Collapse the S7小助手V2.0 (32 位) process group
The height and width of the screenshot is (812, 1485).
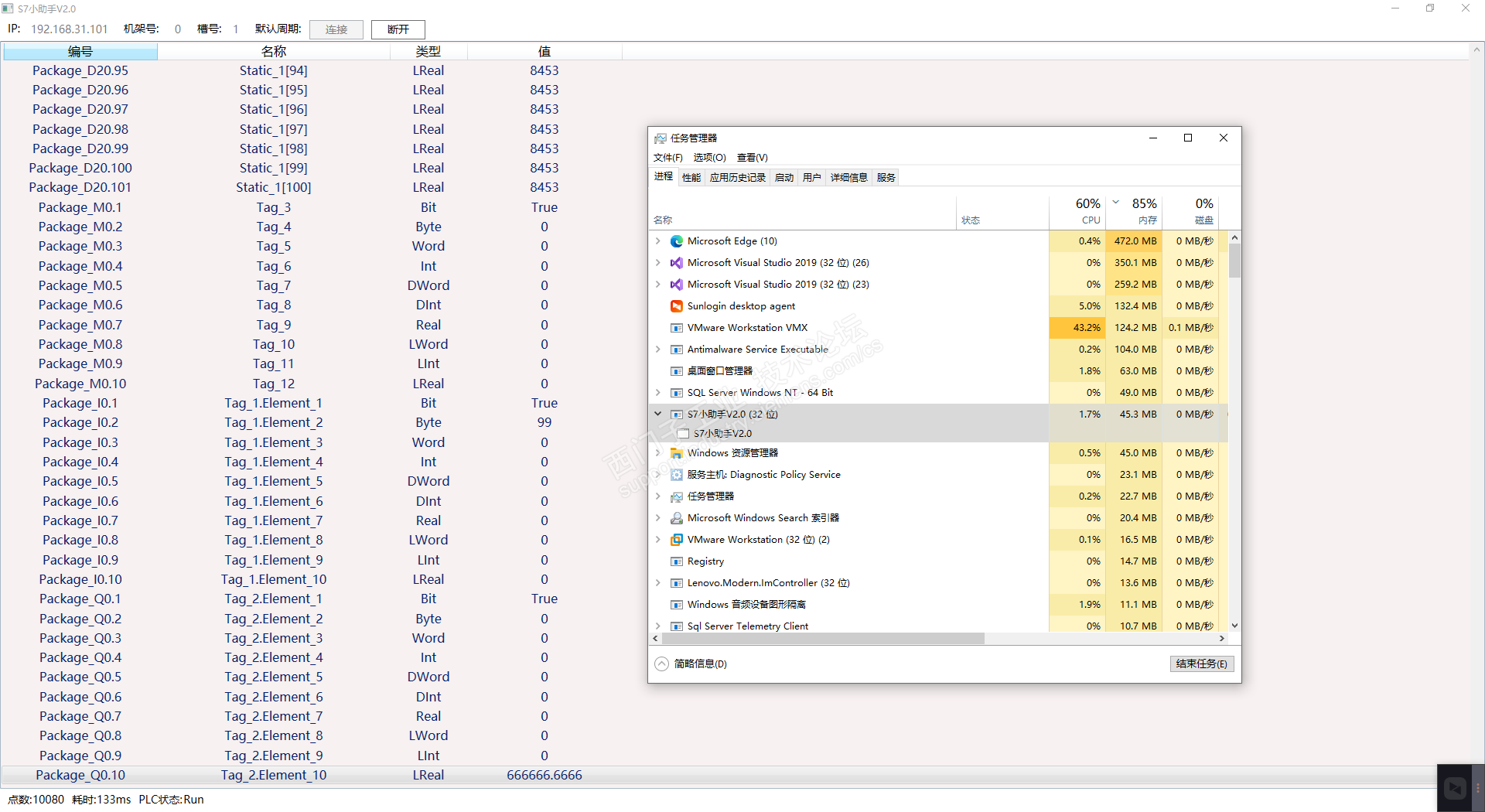point(658,415)
